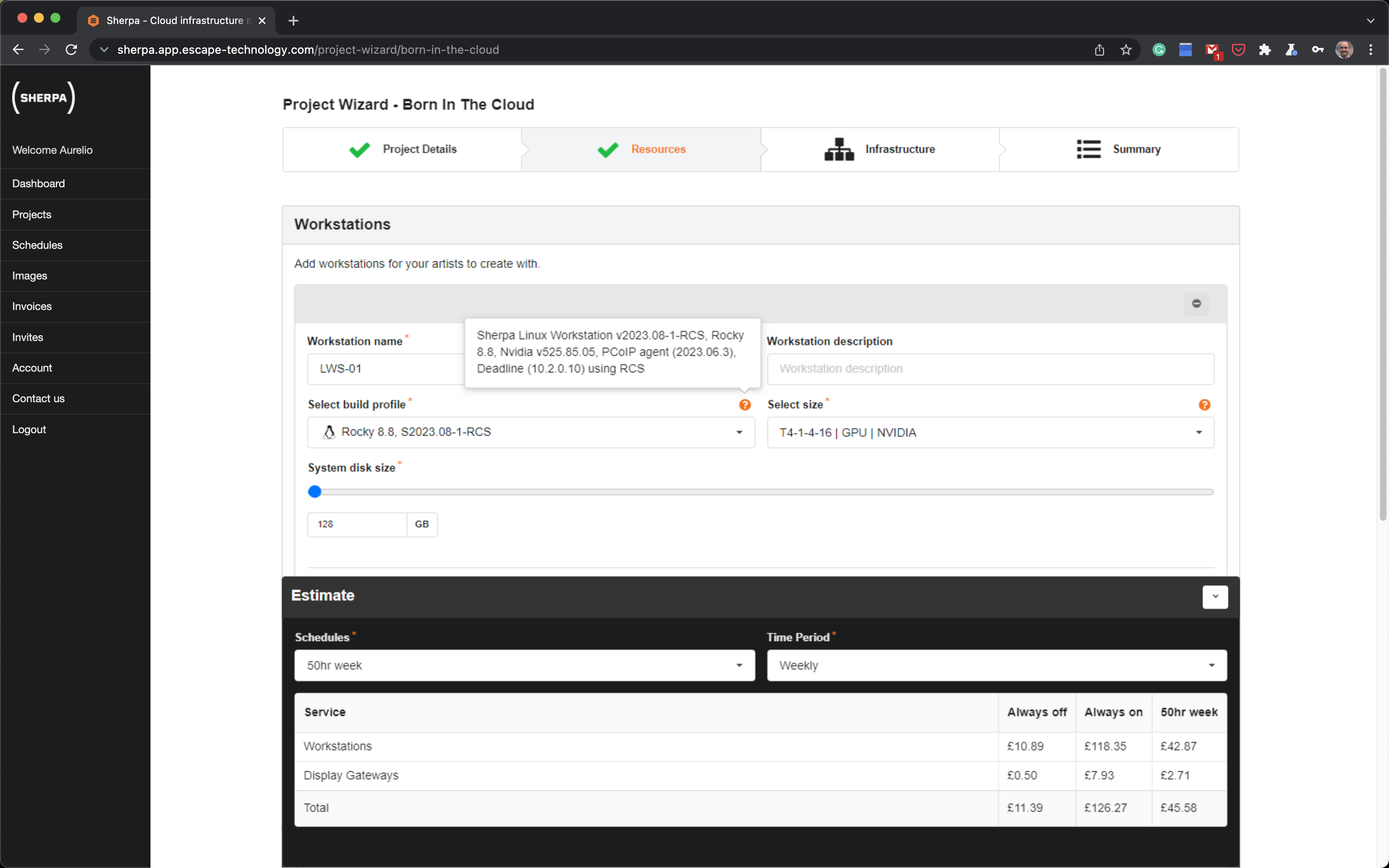Click the Logout link in sidebar

tap(29, 429)
